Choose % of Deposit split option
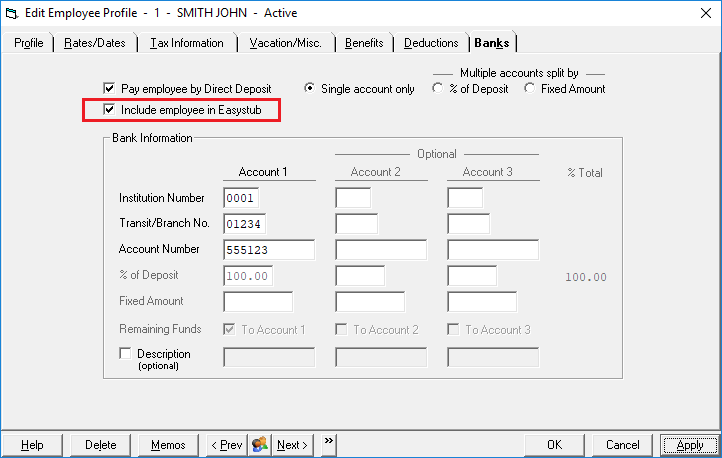This screenshot has width=722, height=458. (437, 88)
